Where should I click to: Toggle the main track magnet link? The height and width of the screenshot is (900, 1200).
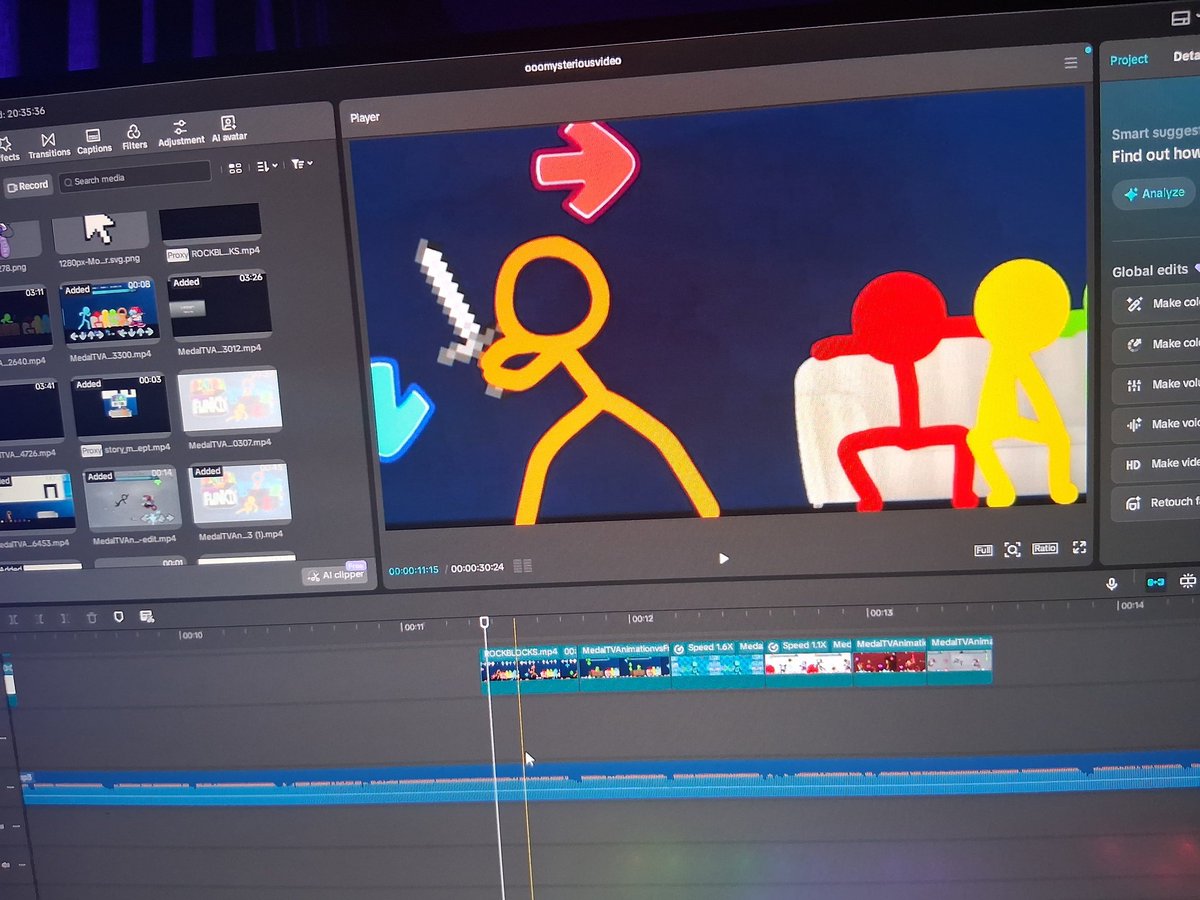[x=1156, y=582]
